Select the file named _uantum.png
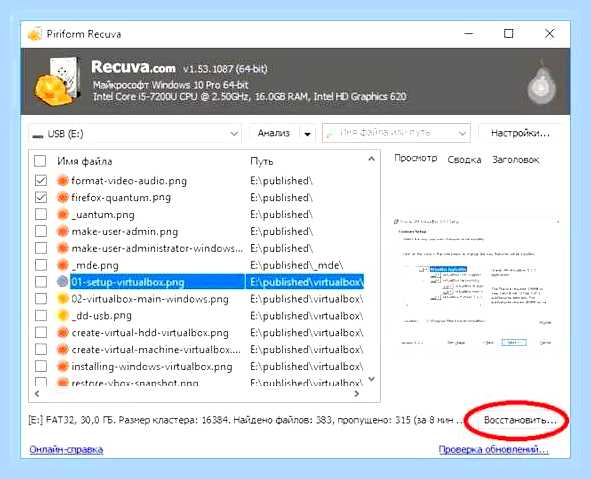The width and height of the screenshot is (591, 479). pos(103,215)
